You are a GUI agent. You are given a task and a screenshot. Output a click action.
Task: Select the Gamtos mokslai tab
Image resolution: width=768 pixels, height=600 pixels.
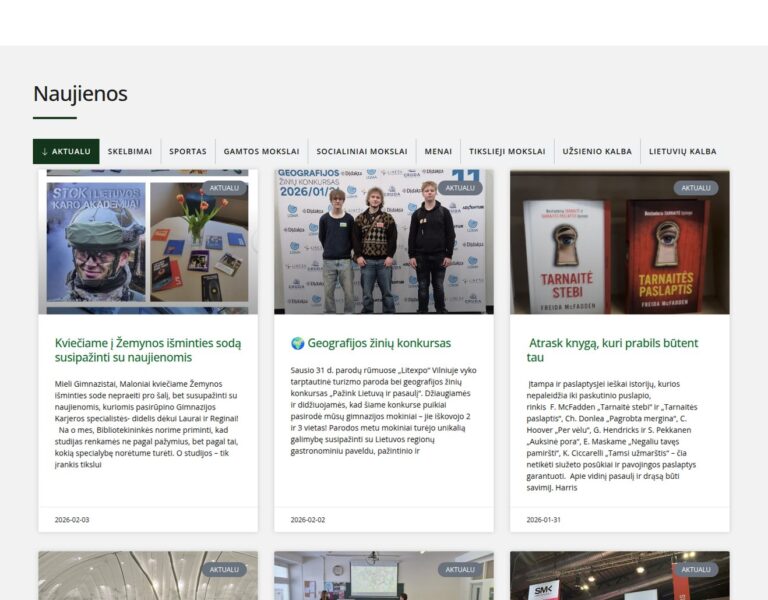click(261, 152)
